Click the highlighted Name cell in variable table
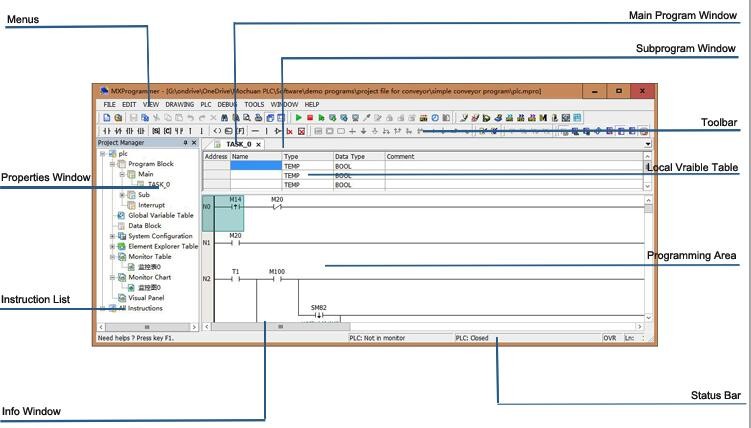Screen dimensions: 751x428 click(255, 166)
